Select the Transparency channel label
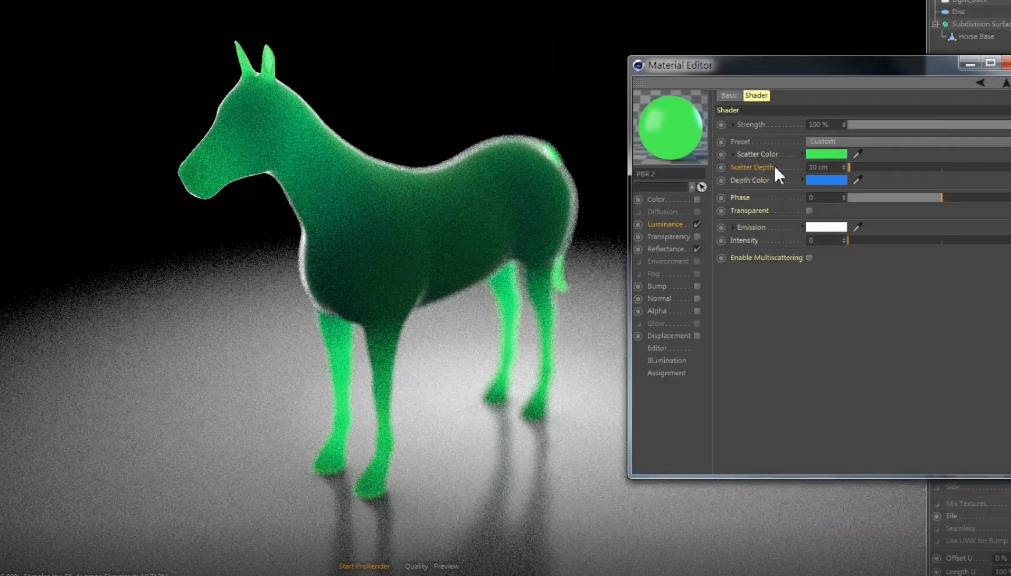Image resolution: width=1011 pixels, height=576 pixels. point(669,237)
